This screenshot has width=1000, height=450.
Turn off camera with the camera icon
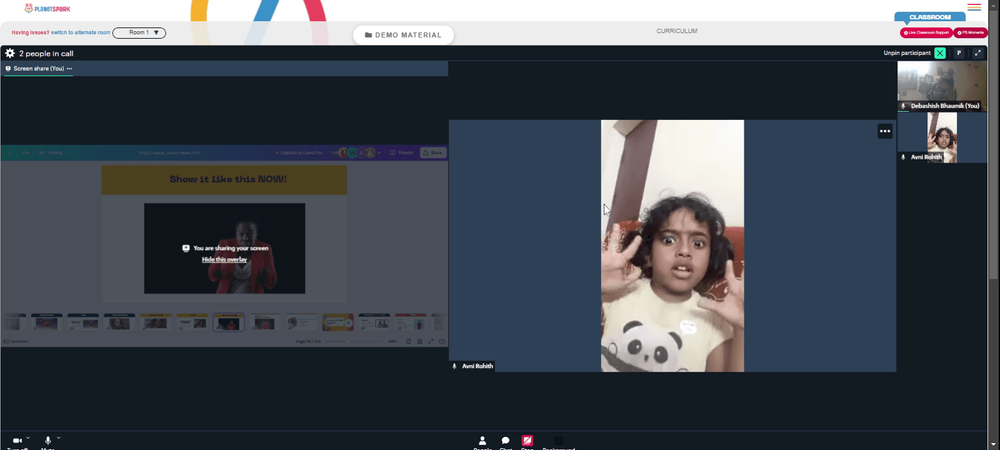point(17,440)
